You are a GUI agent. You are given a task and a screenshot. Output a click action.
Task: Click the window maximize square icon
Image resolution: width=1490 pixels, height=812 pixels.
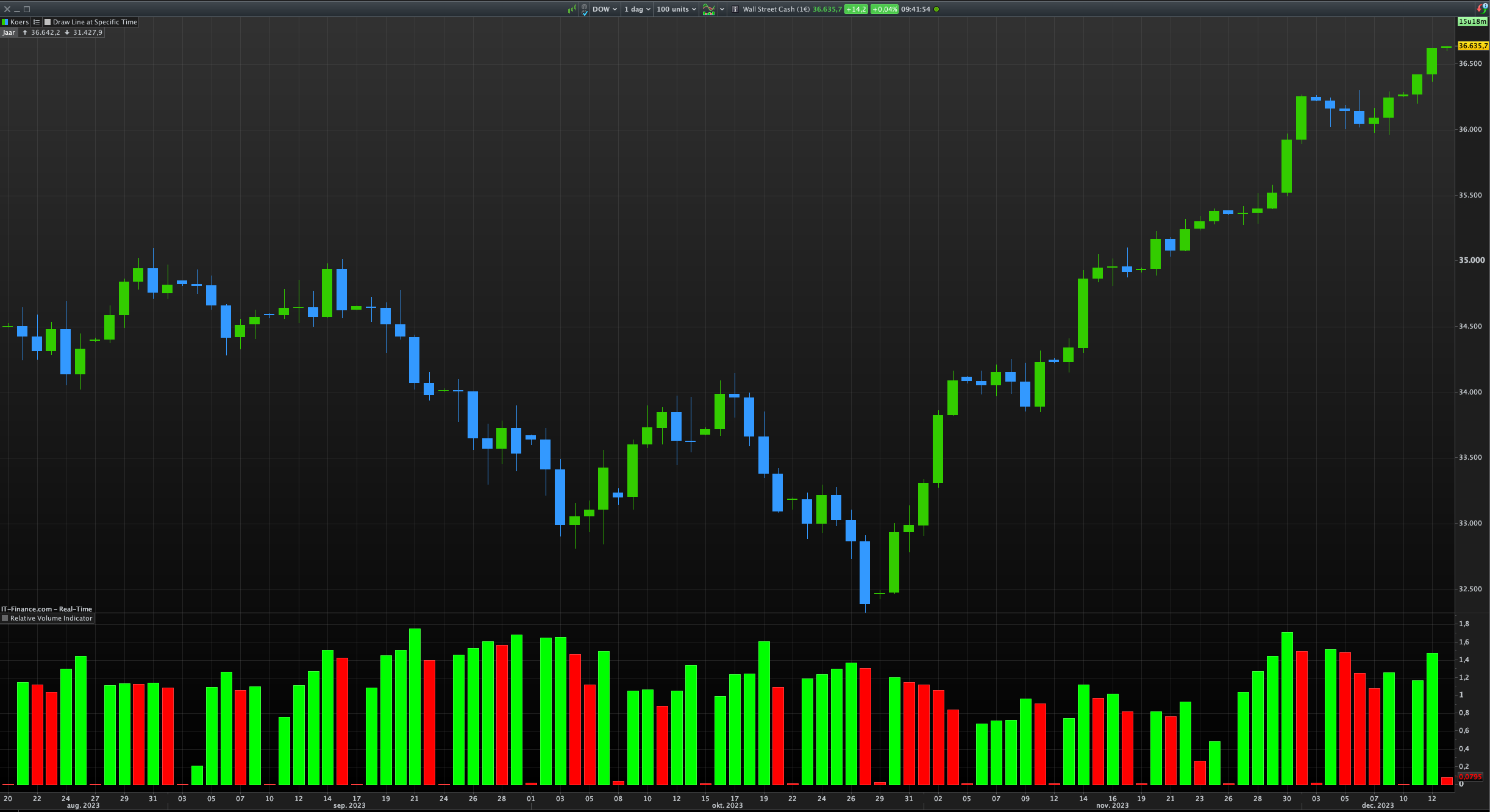pyautogui.click(x=27, y=9)
